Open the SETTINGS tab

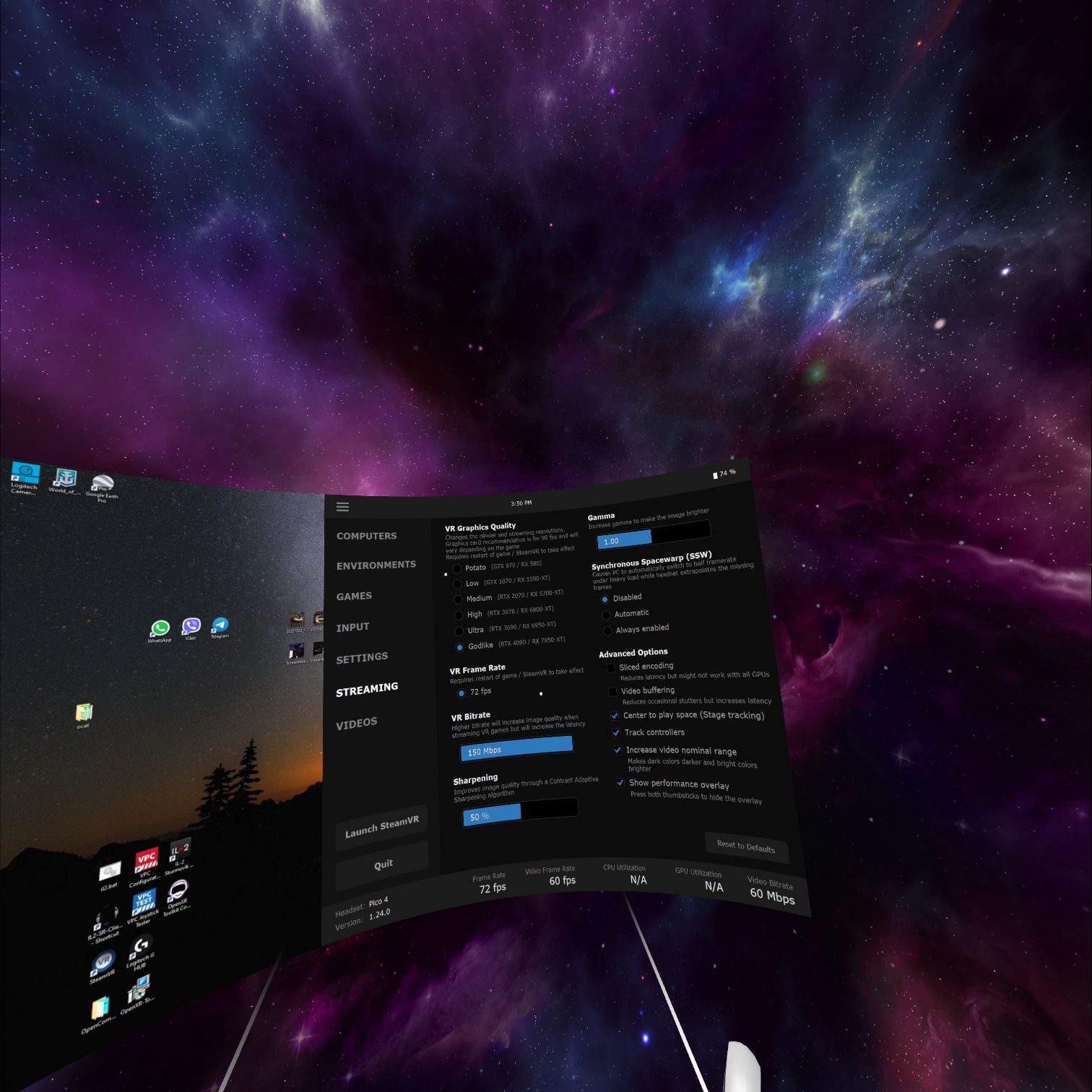point(362,657)
